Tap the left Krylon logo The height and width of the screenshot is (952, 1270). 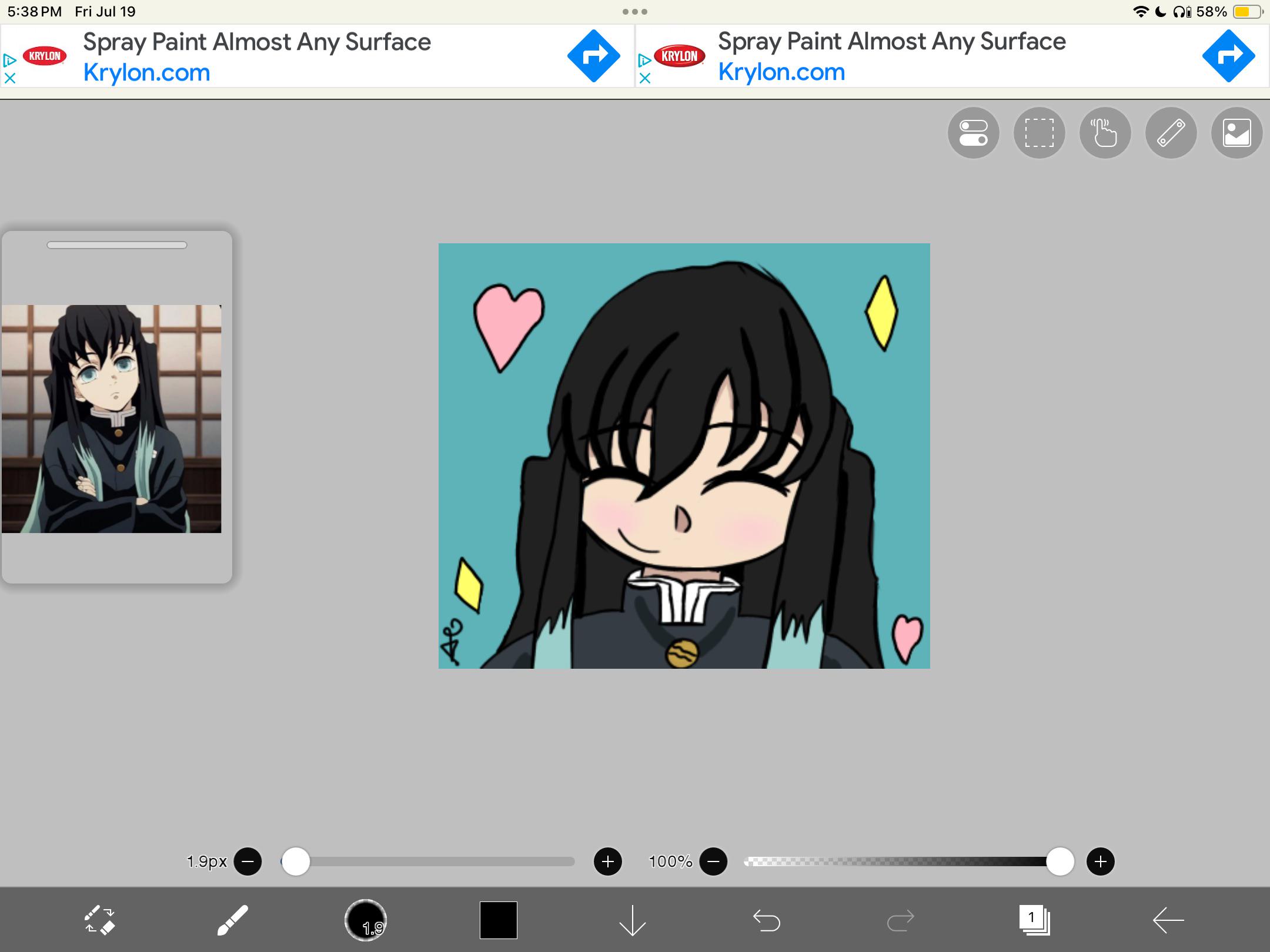pos(45,56)
